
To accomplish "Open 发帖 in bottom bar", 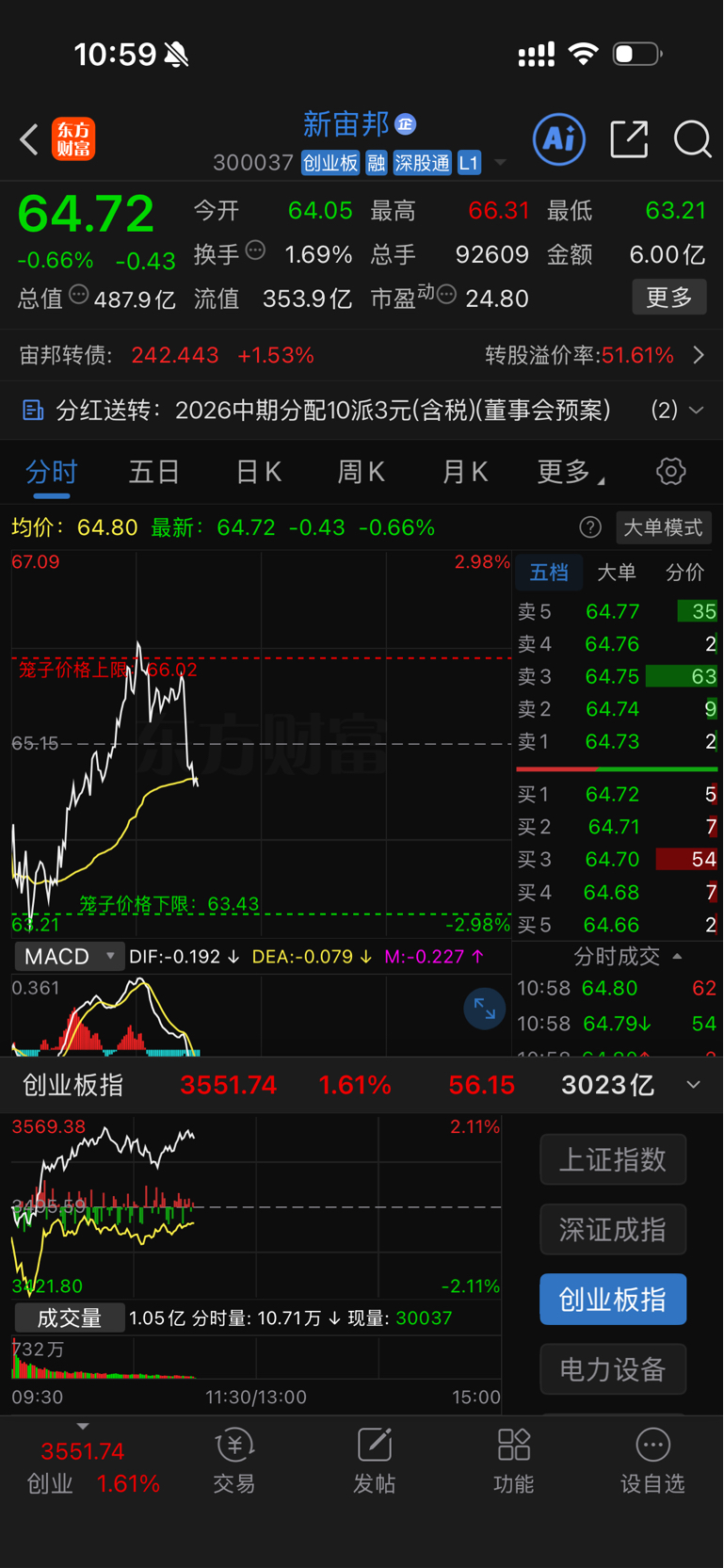I will 374,1461.
